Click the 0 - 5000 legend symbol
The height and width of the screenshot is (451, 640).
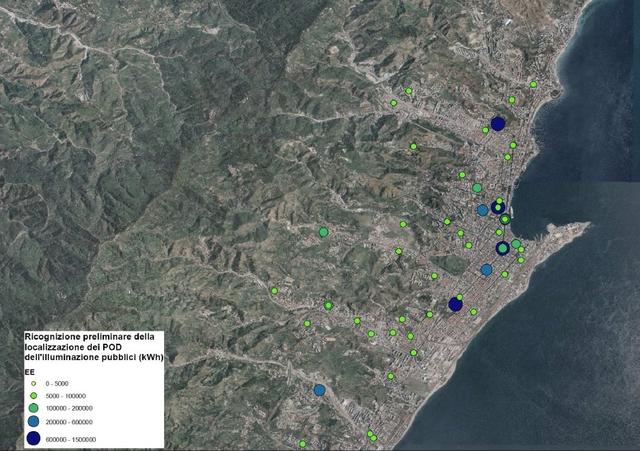point(32,383)
